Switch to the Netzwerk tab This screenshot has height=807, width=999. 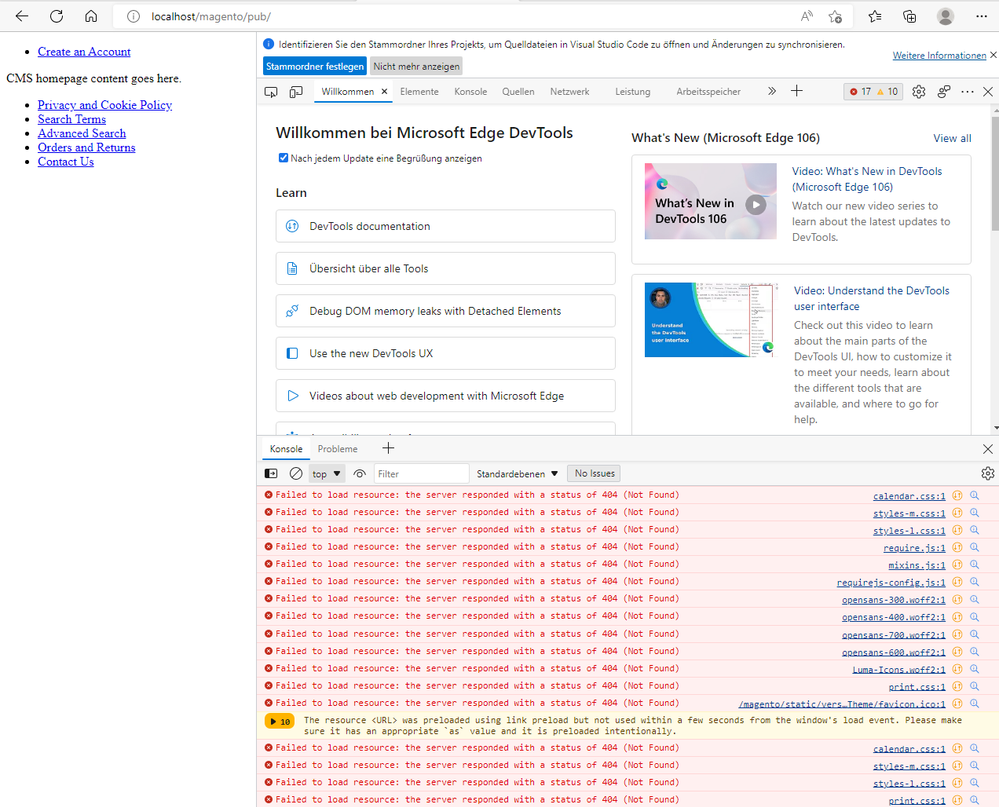(x=569, y=92)
